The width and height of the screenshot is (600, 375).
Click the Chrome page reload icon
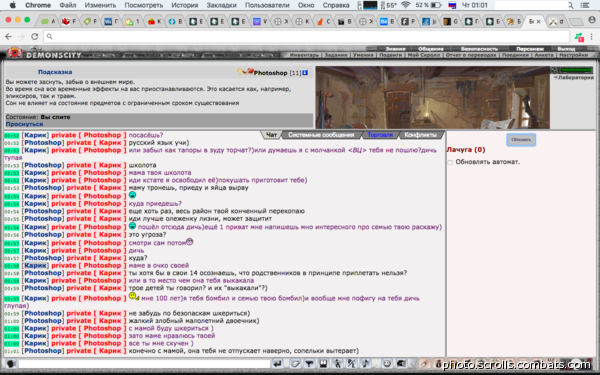tap(34, 36)
